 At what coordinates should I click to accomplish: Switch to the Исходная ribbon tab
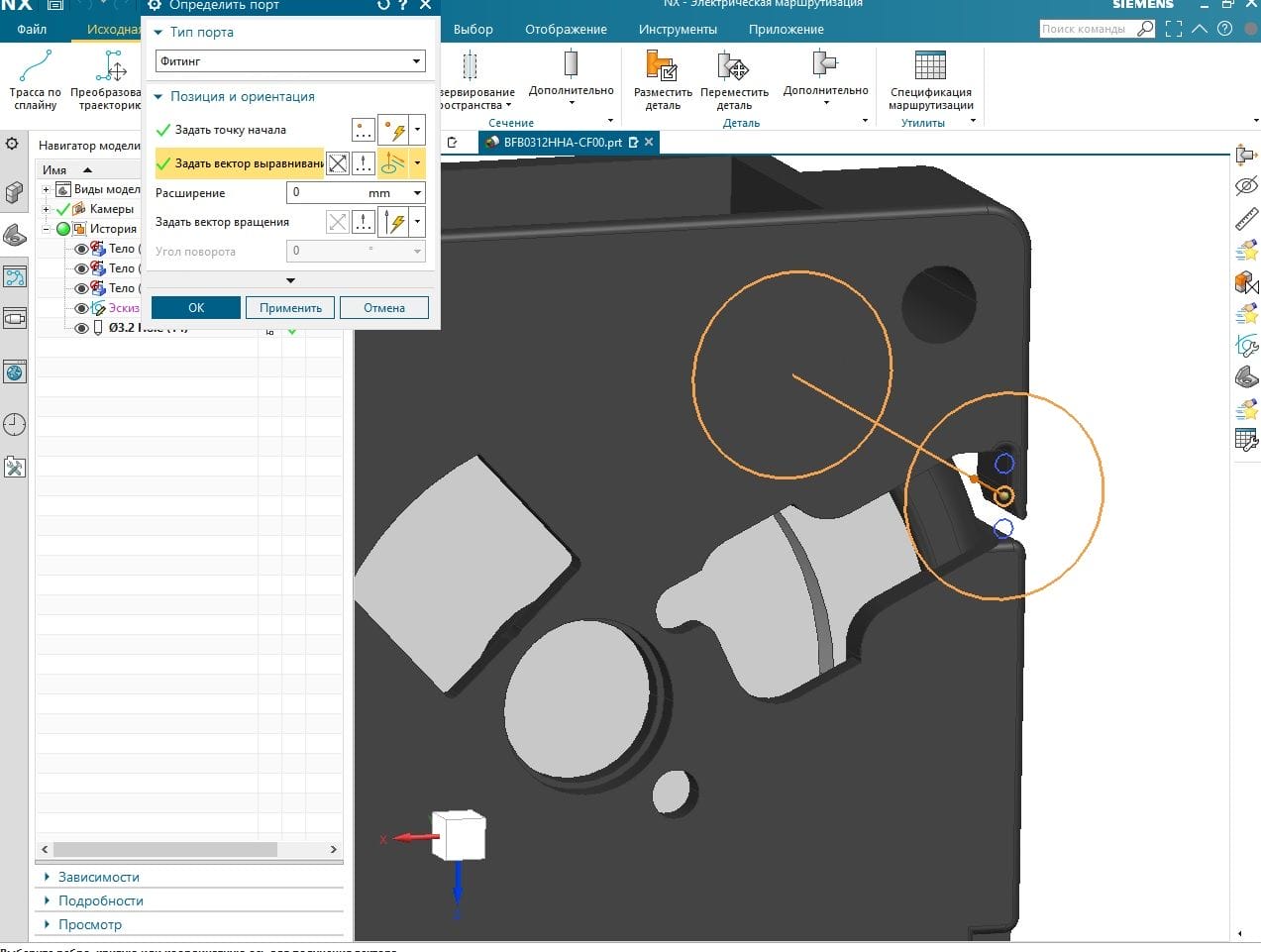click(113, 29)
